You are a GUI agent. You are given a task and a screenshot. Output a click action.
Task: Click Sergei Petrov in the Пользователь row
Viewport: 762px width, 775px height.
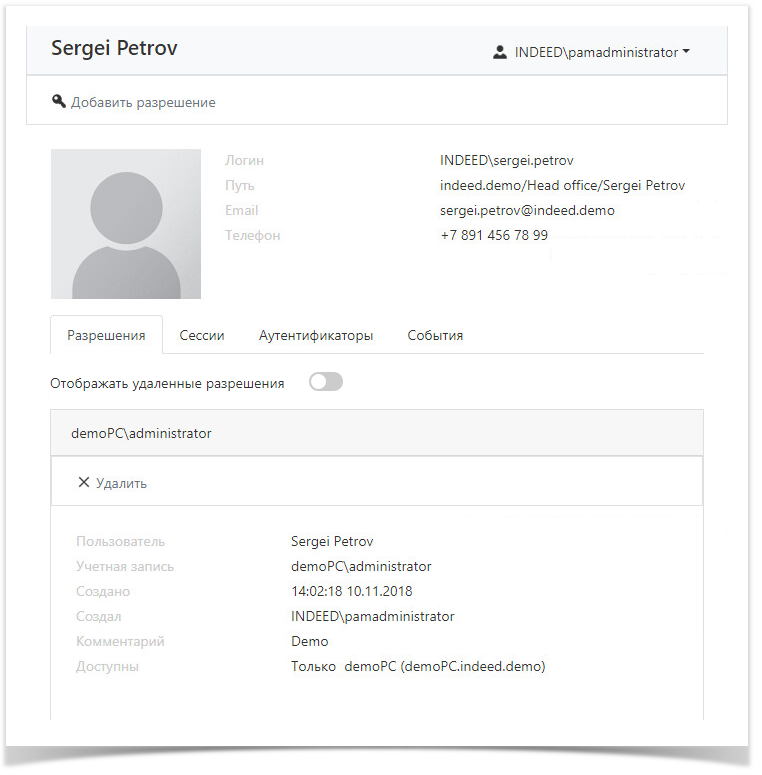point(332,541)
